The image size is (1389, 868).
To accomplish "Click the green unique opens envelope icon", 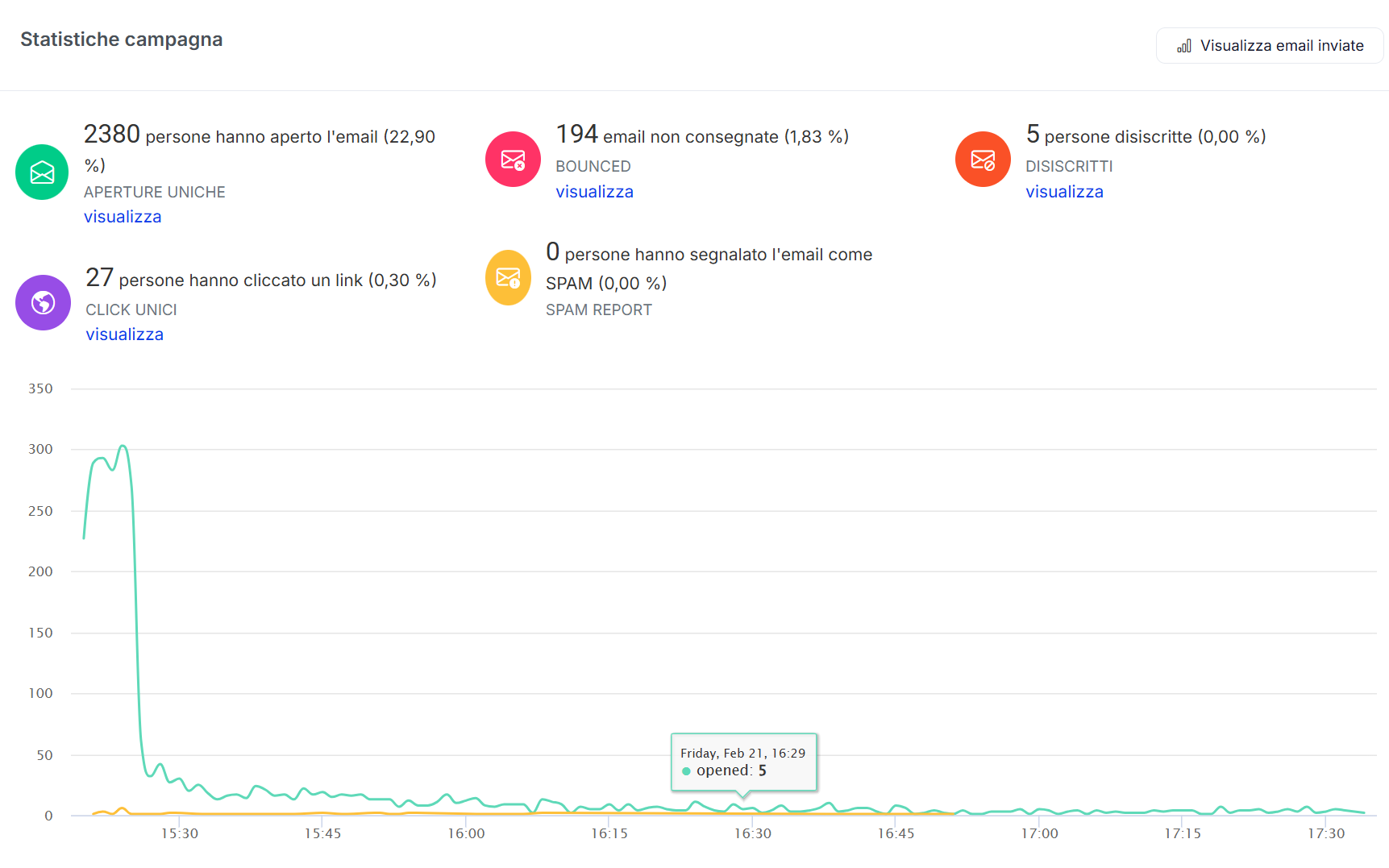I will pyautogui.click(x=42, y=172).
